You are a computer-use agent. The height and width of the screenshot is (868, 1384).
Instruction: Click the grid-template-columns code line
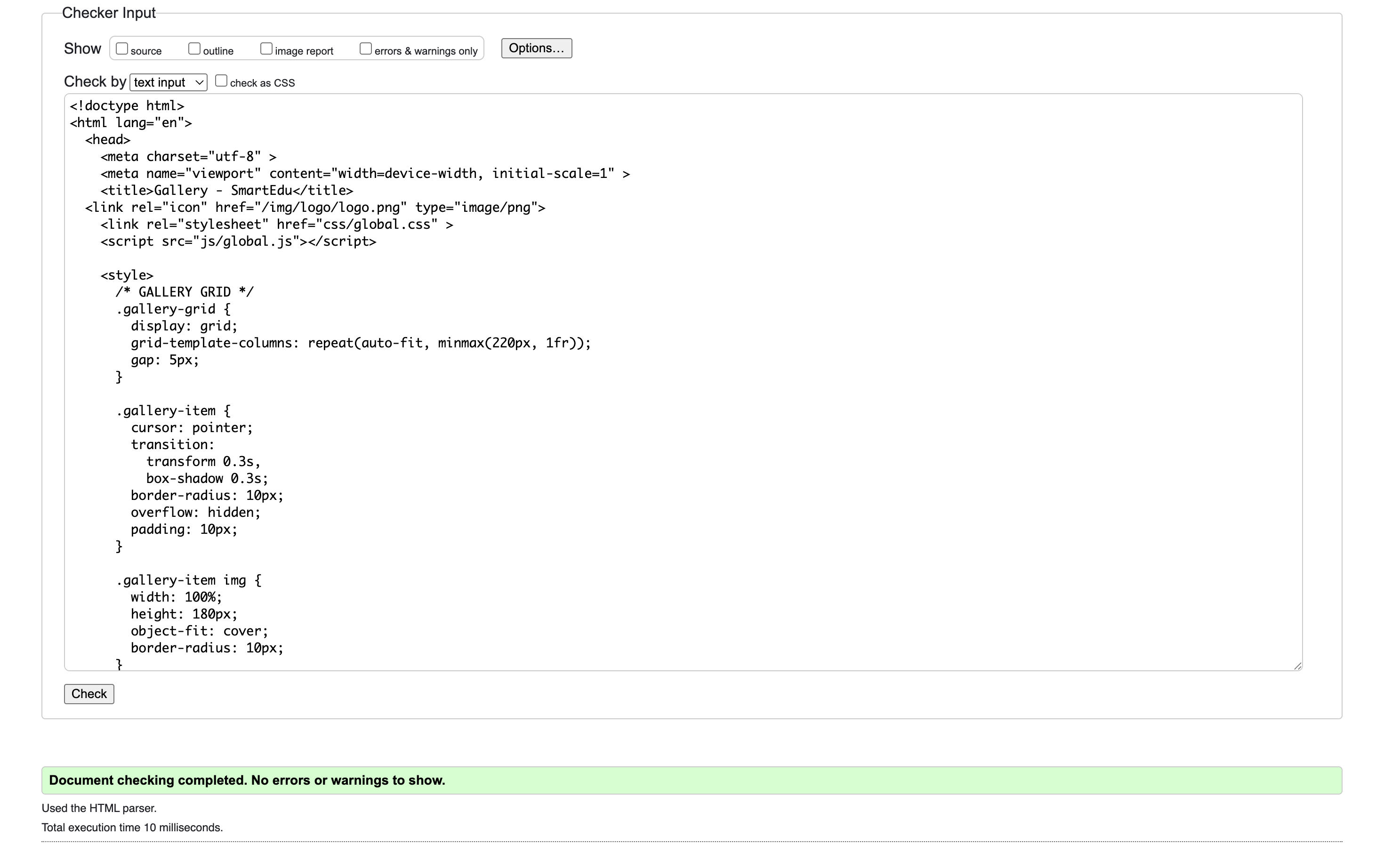coord(361,343)
